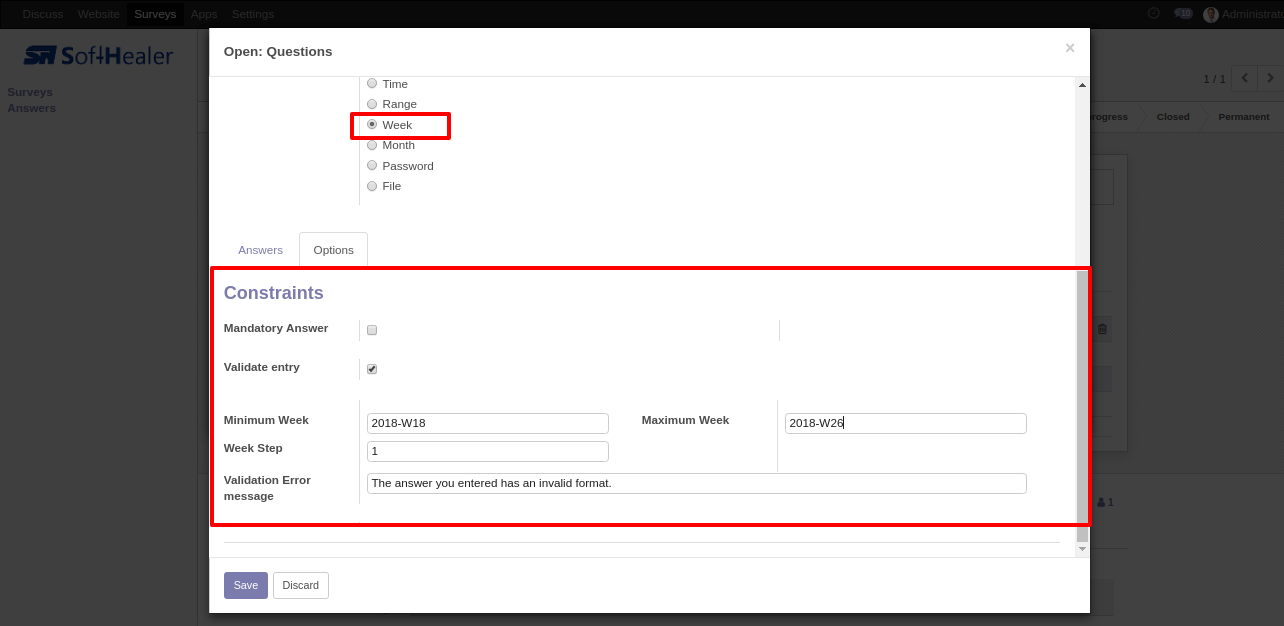This screenshot has height=626, width=1284.
Task: Click the followers person icon
Action: (x=1101, y=502)
